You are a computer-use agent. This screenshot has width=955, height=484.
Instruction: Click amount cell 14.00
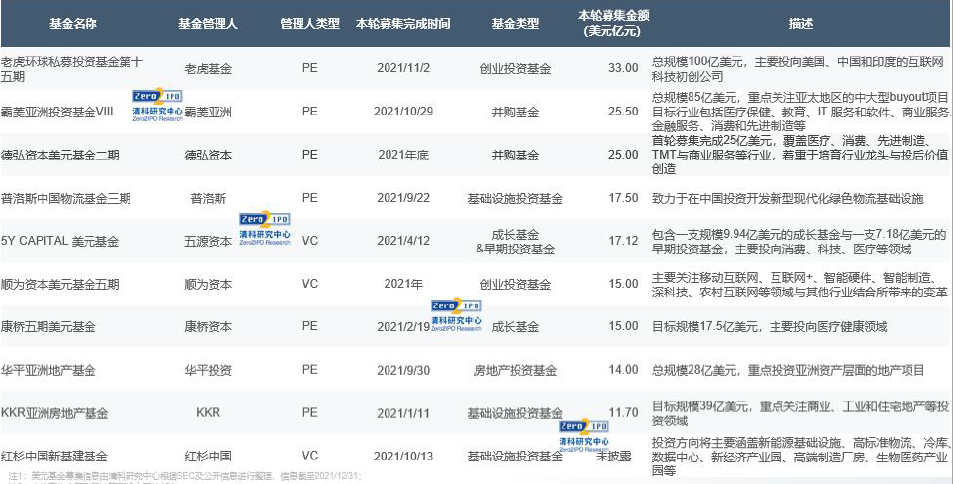click(x=623, y=370)
